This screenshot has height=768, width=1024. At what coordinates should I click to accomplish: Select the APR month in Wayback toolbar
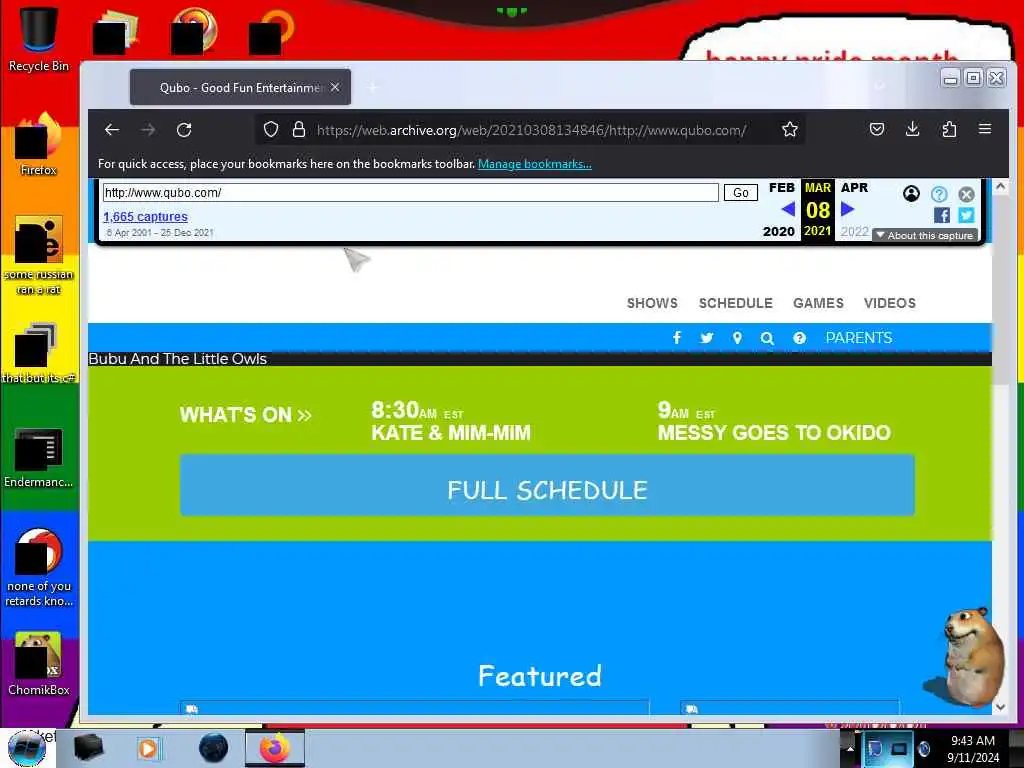tap(854, 188)
